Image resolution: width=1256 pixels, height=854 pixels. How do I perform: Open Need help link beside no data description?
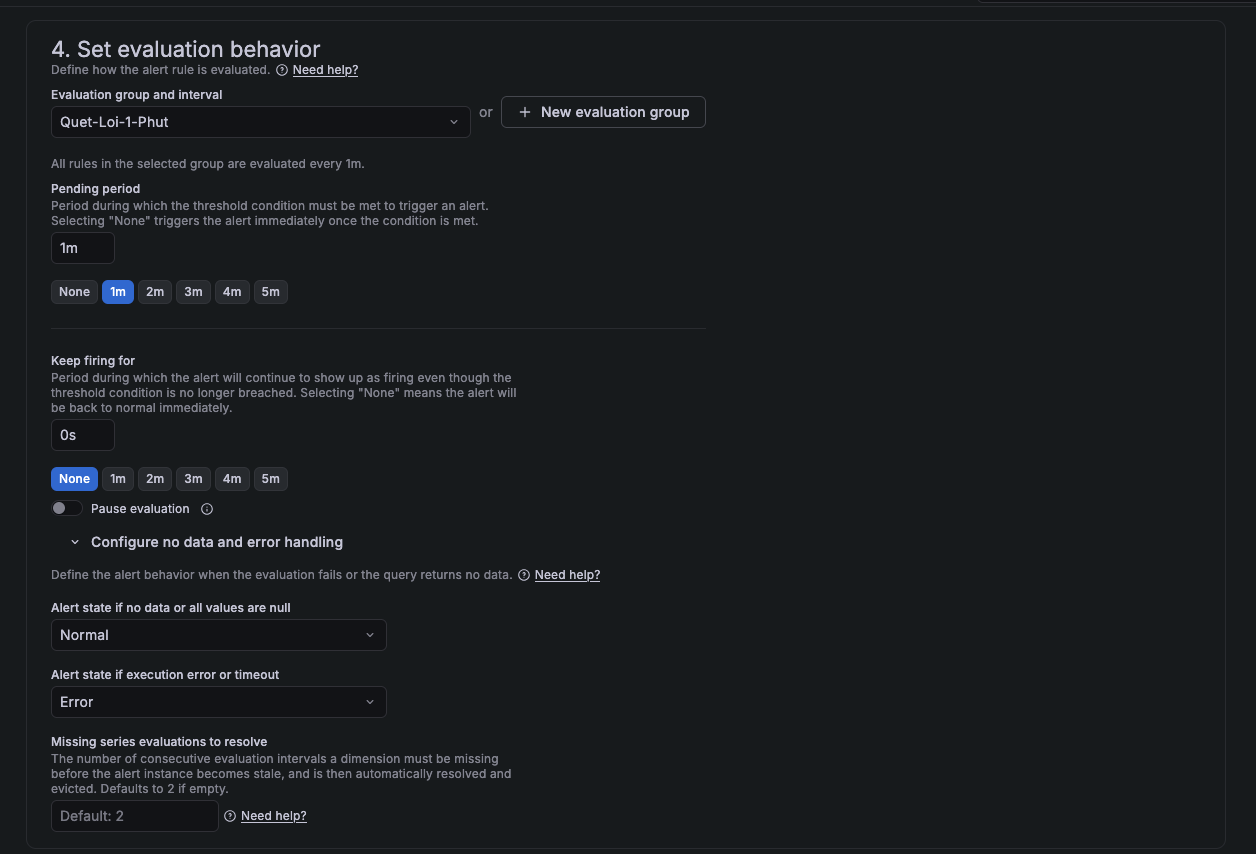pos(567,575)
